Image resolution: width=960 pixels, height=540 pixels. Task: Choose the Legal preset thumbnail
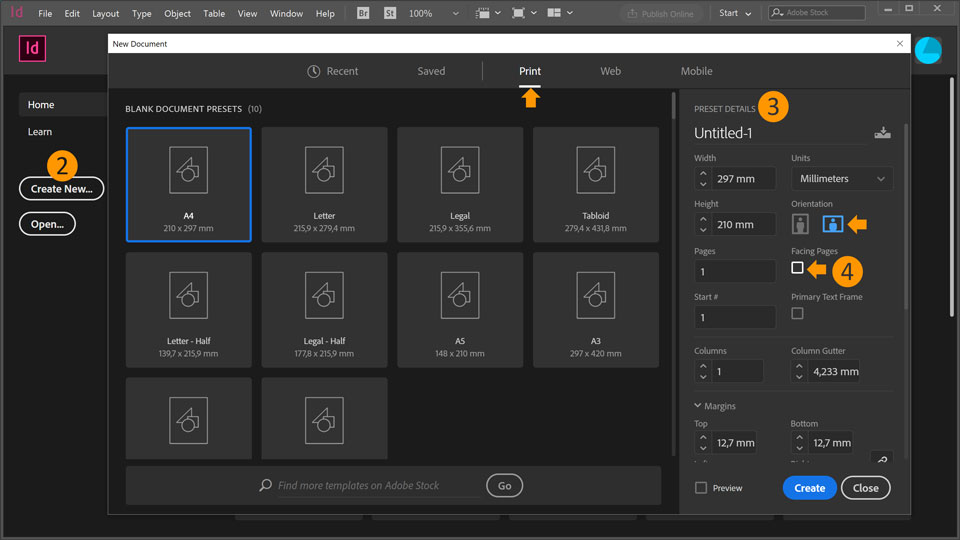pyautogui.click(x=460, y=184)
